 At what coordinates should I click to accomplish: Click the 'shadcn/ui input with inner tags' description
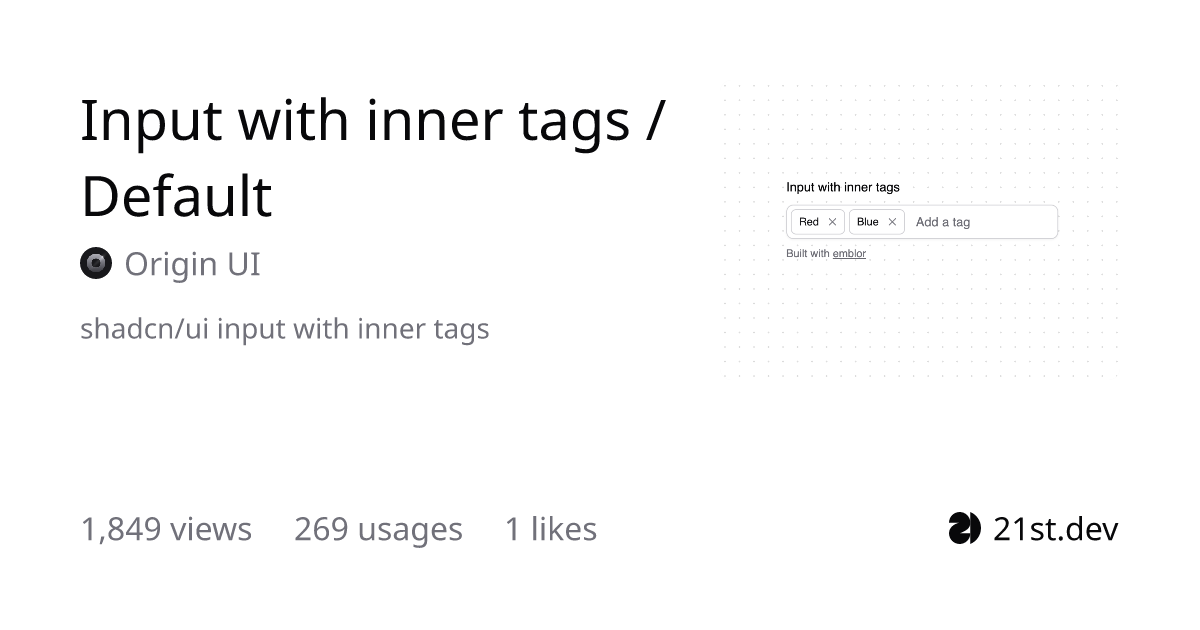pyautogui.click(x=285, y=328)
